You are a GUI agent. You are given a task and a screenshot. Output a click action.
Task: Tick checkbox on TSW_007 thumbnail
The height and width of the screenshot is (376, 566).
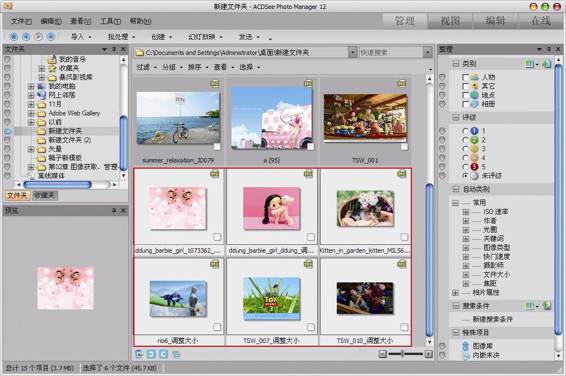pos(310,327)
